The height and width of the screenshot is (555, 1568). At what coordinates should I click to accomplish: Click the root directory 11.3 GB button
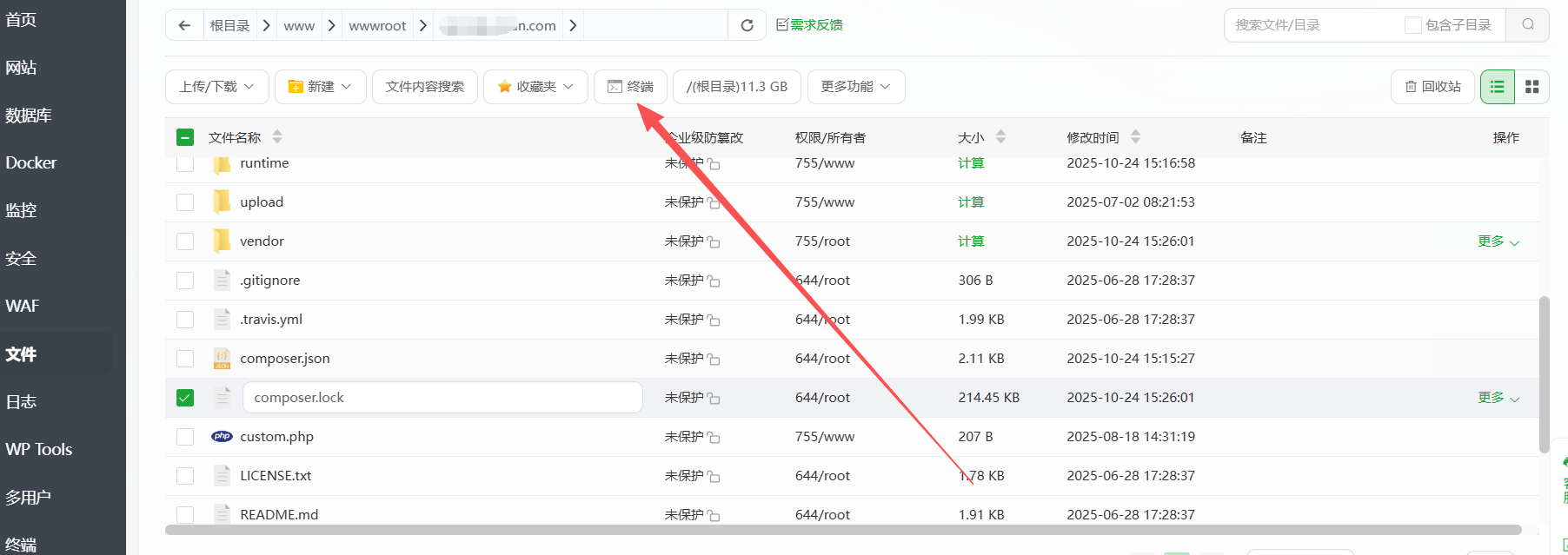737,87
